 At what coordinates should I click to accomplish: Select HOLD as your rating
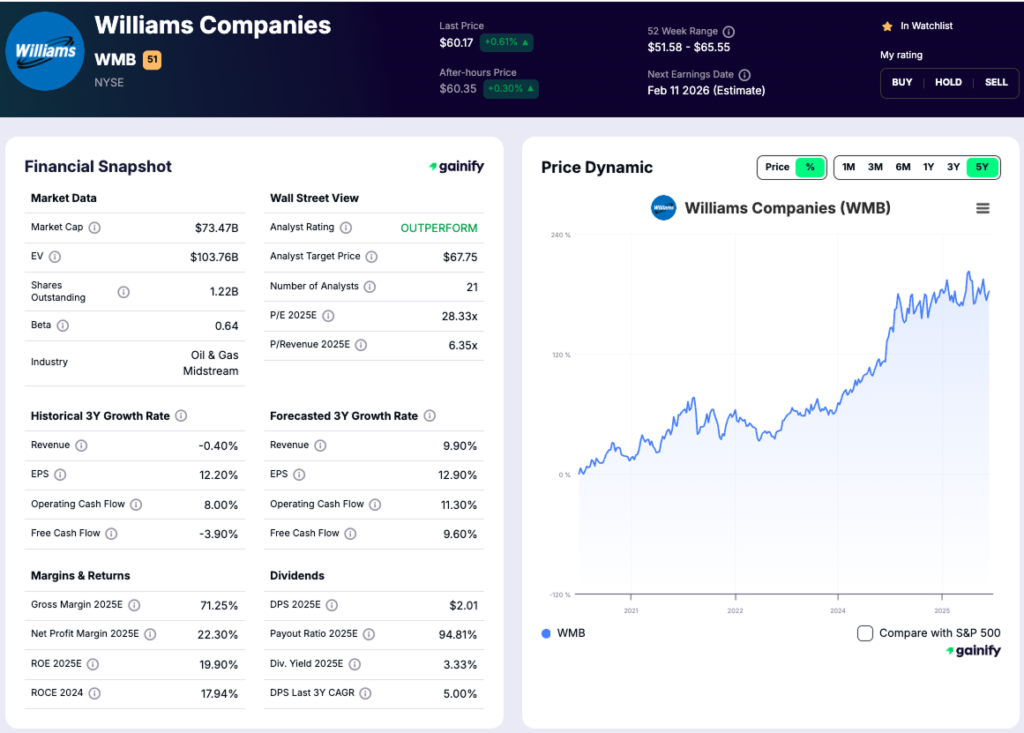[x=948, y=82]
